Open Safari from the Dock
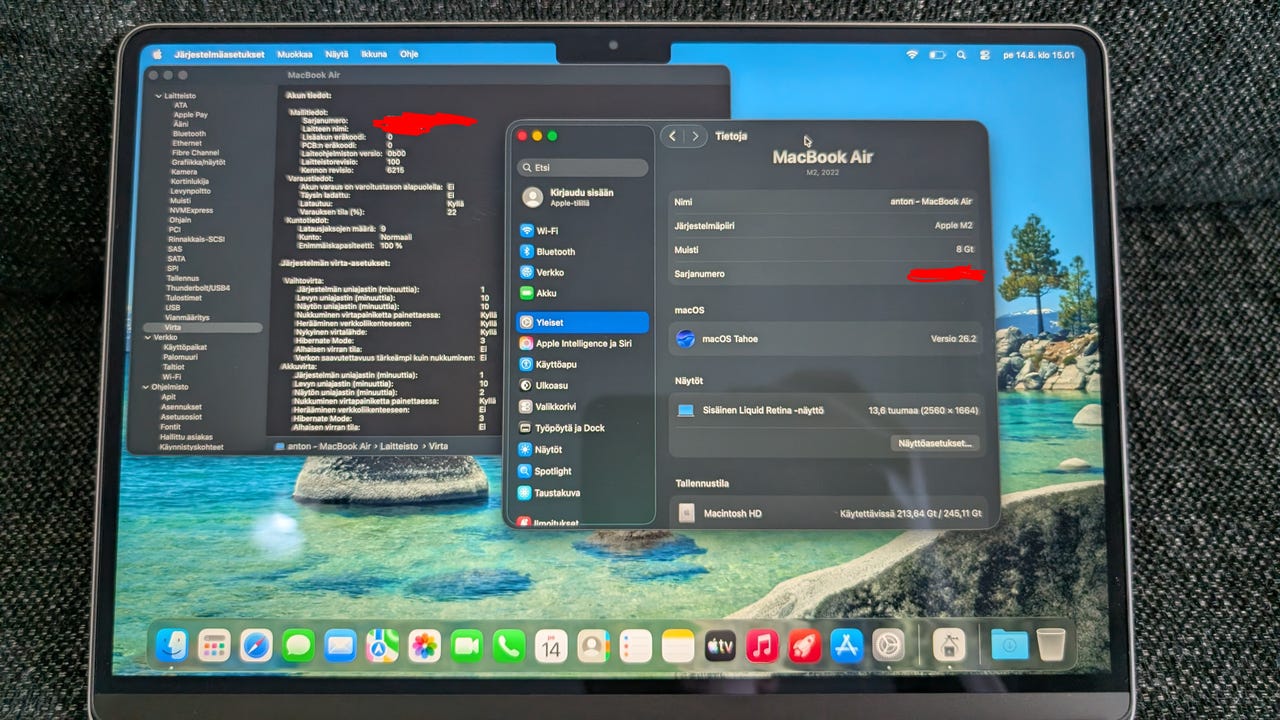 pyautogui.click(x=256, y=646)
